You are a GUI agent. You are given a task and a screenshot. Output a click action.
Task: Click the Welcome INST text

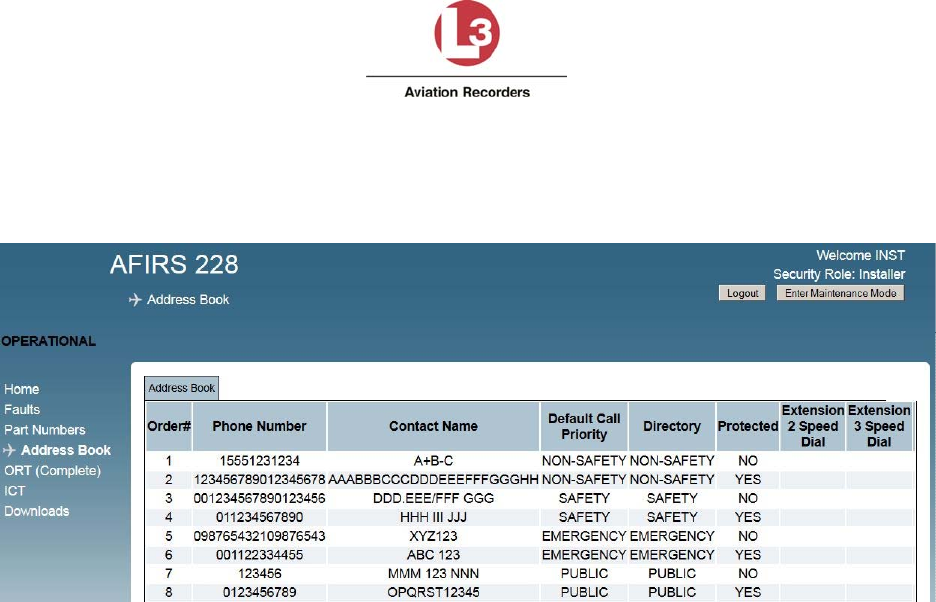[860, 255]
